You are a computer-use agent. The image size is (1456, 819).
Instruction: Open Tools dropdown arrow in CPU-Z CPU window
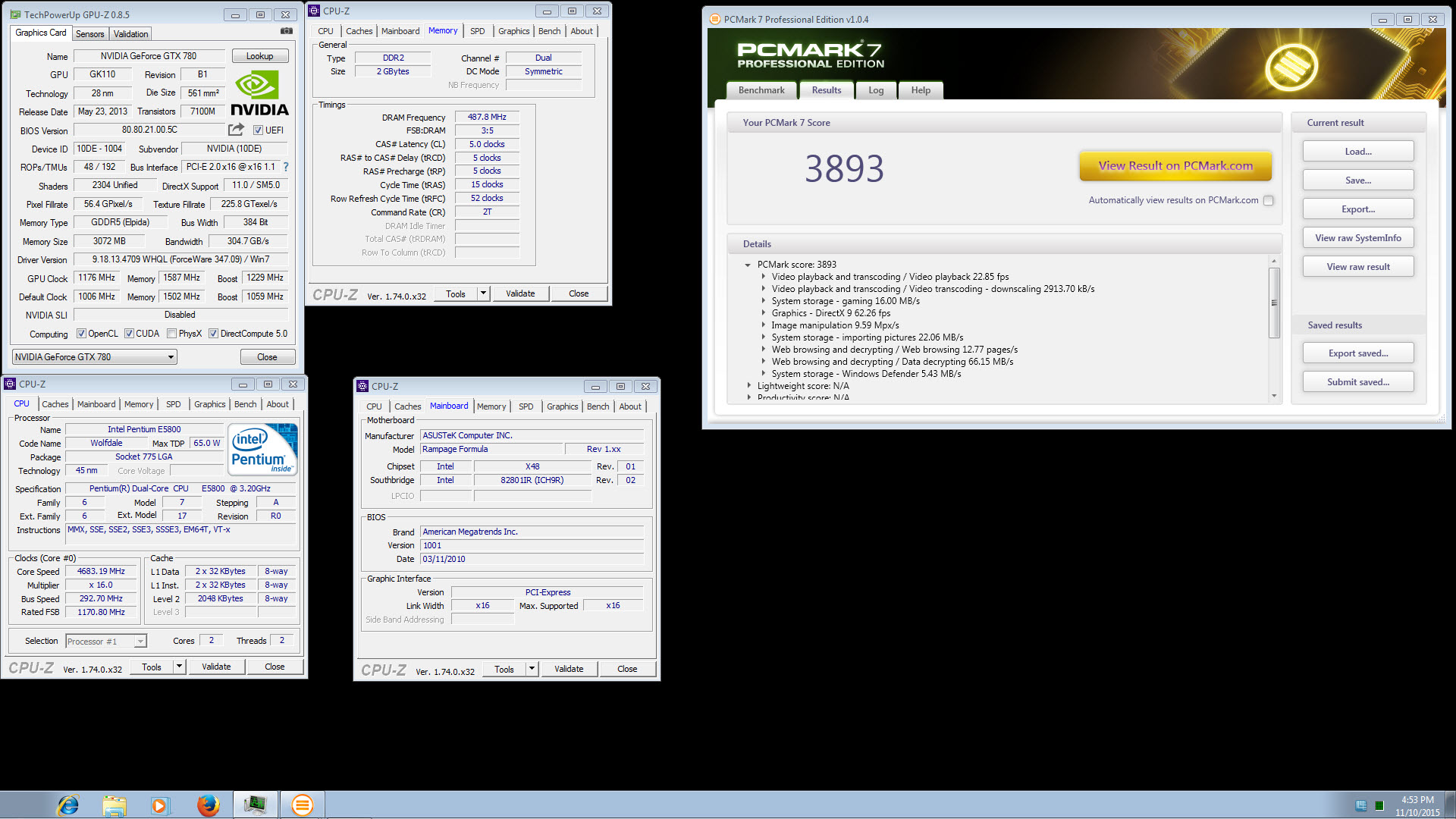click(180, 667)
